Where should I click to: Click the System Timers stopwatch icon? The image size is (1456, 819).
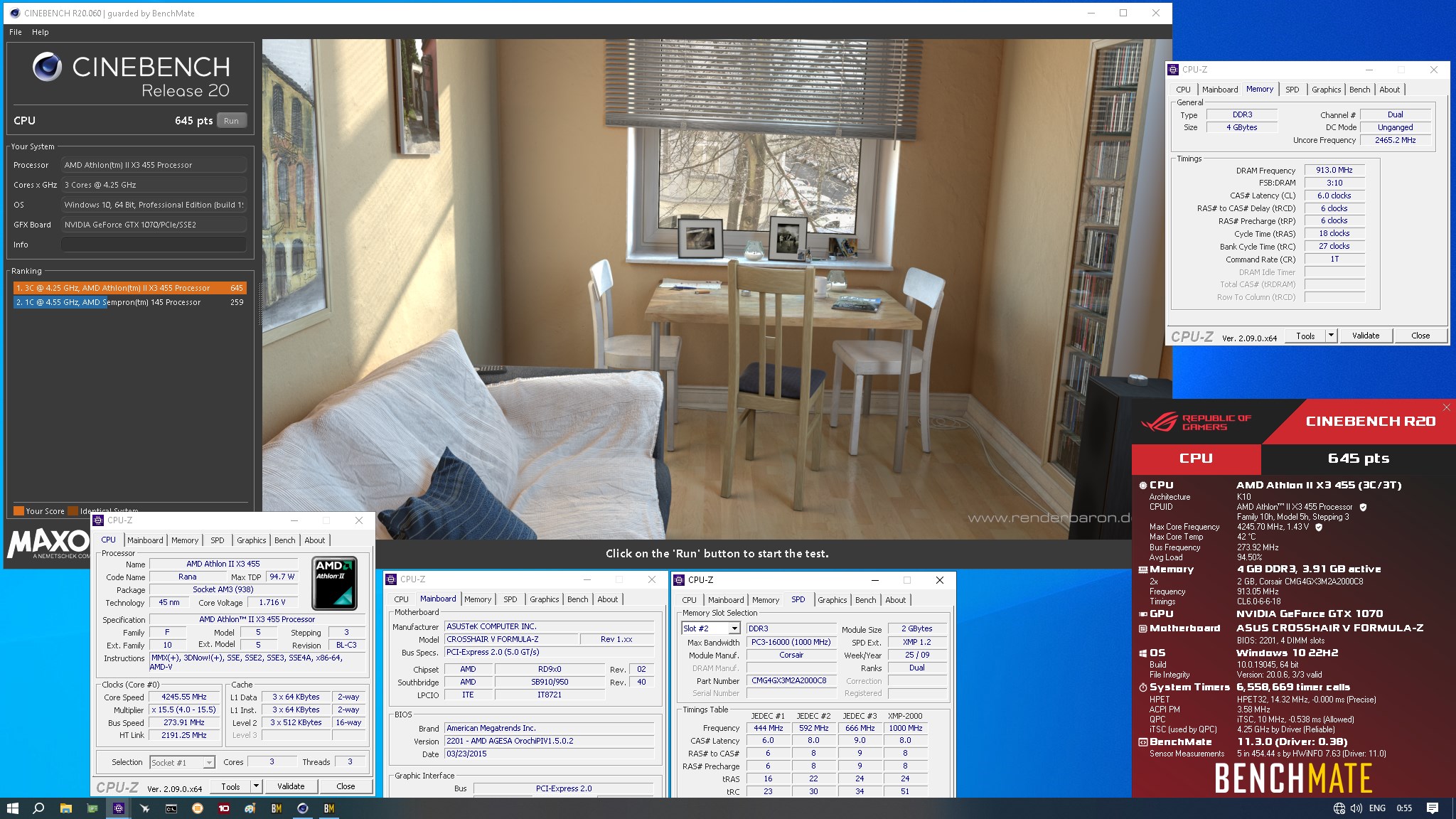click(x=1143, y=687)
